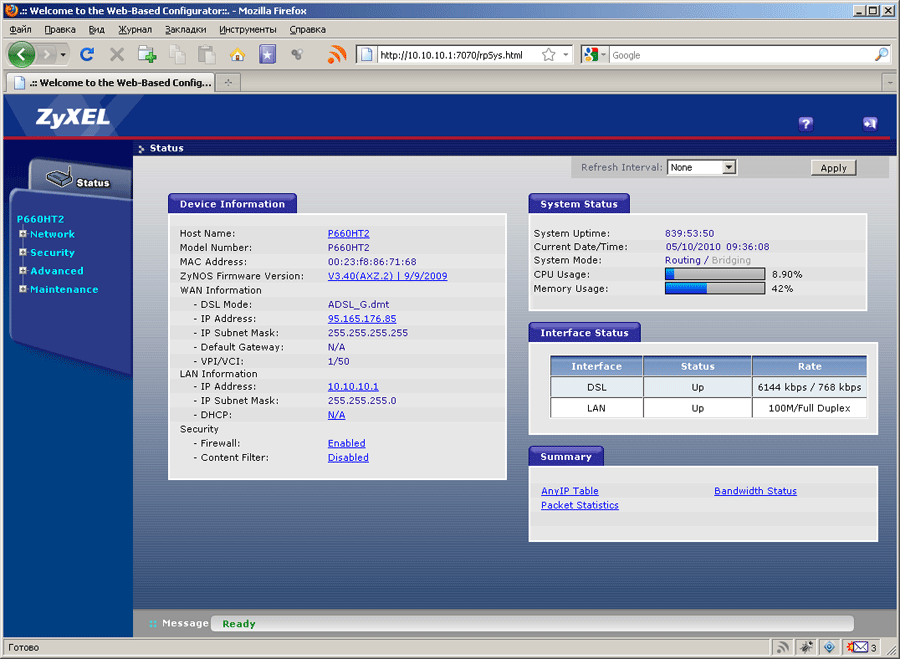Click the System Uptime value 839:53:50

click(x=689, y=233)
